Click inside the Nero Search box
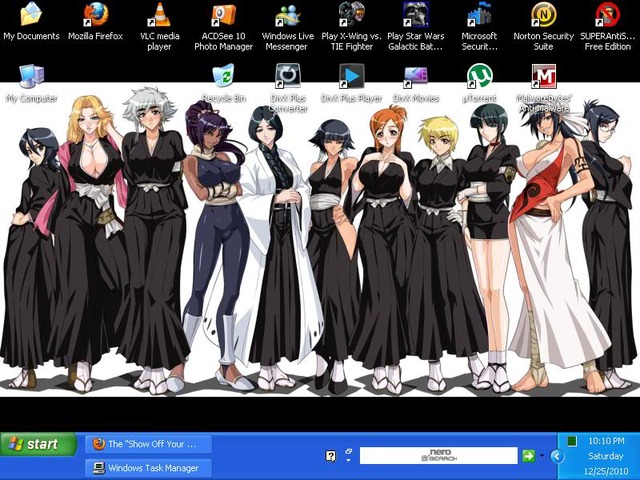640x480 pixels. tap(438, 456)
